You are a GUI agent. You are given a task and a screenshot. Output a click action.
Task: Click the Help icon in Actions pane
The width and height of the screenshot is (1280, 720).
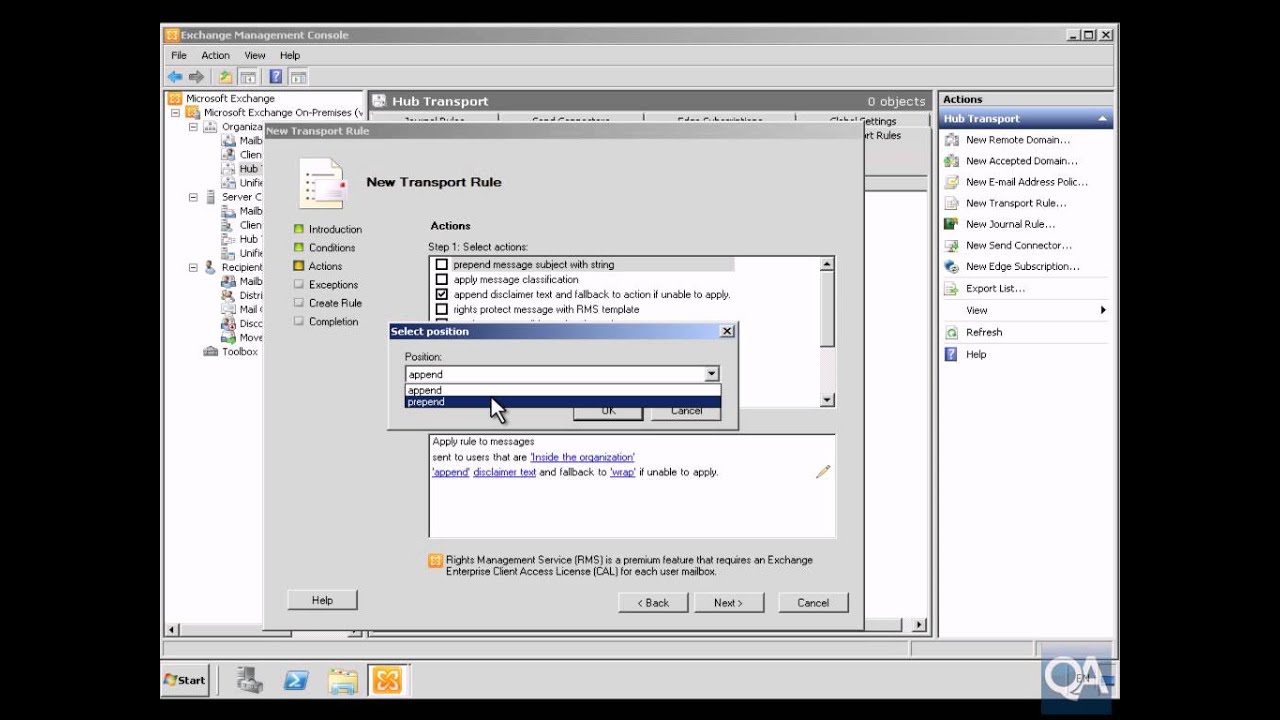coord(952,354)
